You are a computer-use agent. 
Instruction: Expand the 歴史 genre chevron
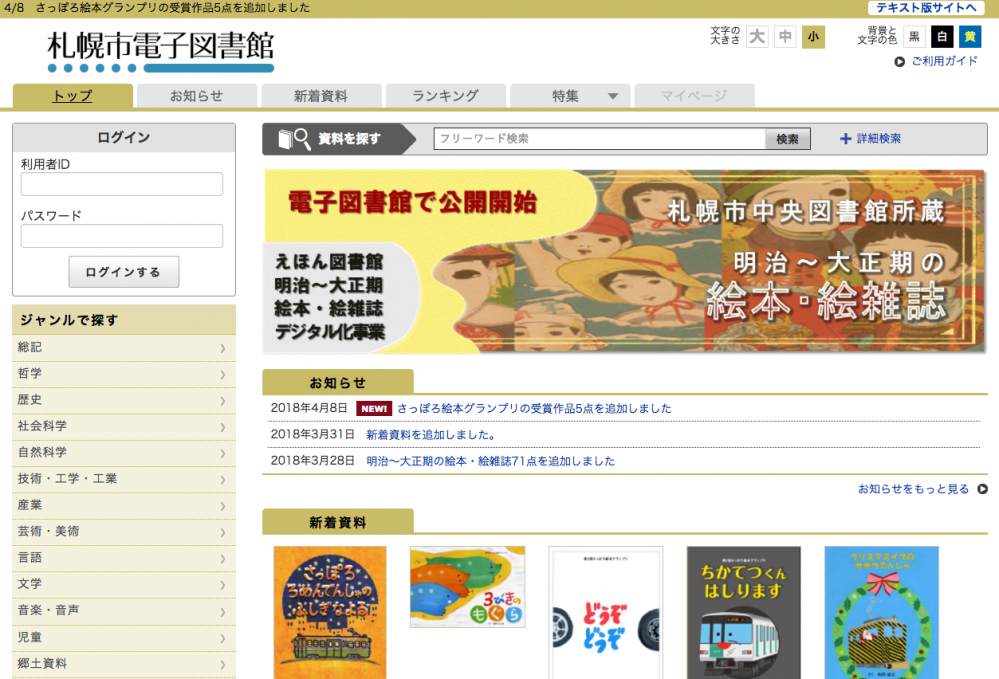[x=223, y=401]
